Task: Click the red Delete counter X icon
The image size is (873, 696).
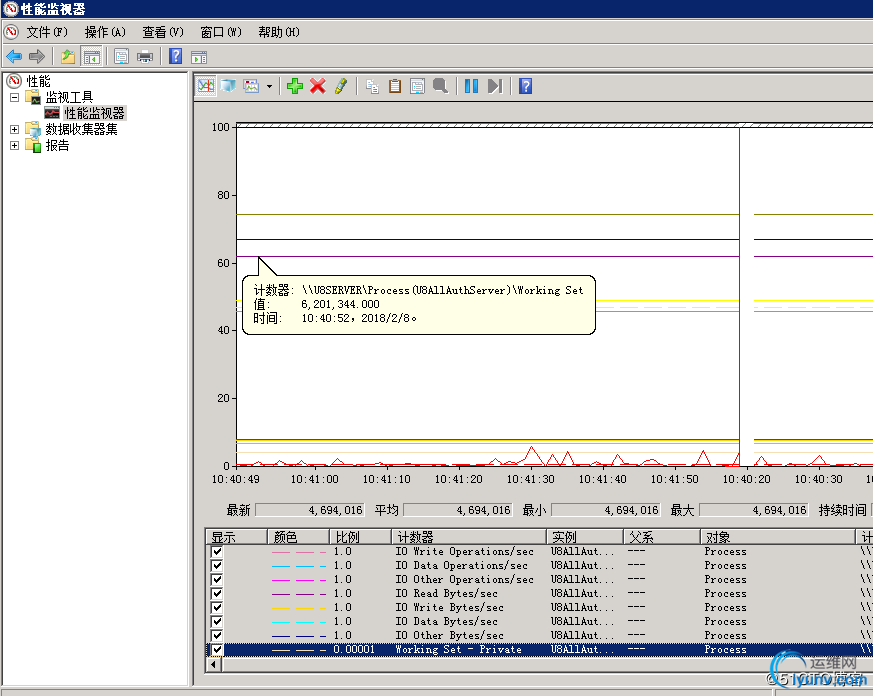Action: coord(318,86)
